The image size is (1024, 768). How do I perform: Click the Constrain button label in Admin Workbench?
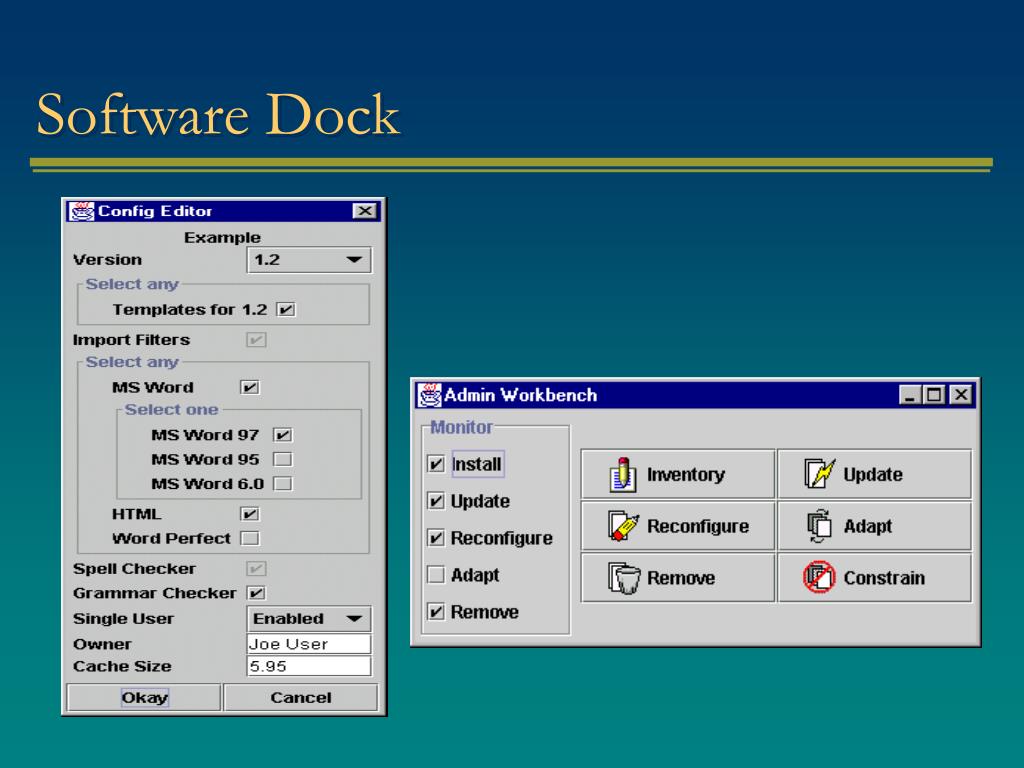pyautogui.click(x=884, y=578)
